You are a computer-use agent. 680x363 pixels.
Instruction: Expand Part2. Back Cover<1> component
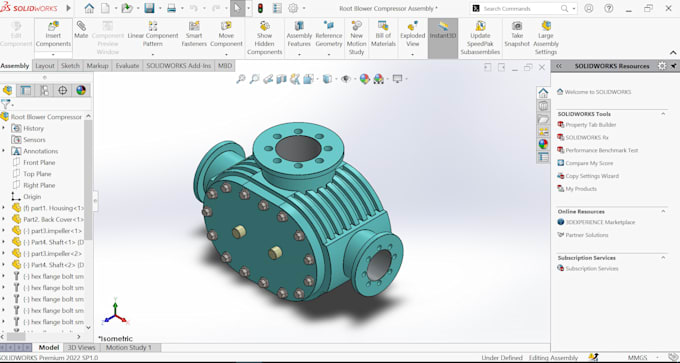pyautogui.click(x=3, y=219)
